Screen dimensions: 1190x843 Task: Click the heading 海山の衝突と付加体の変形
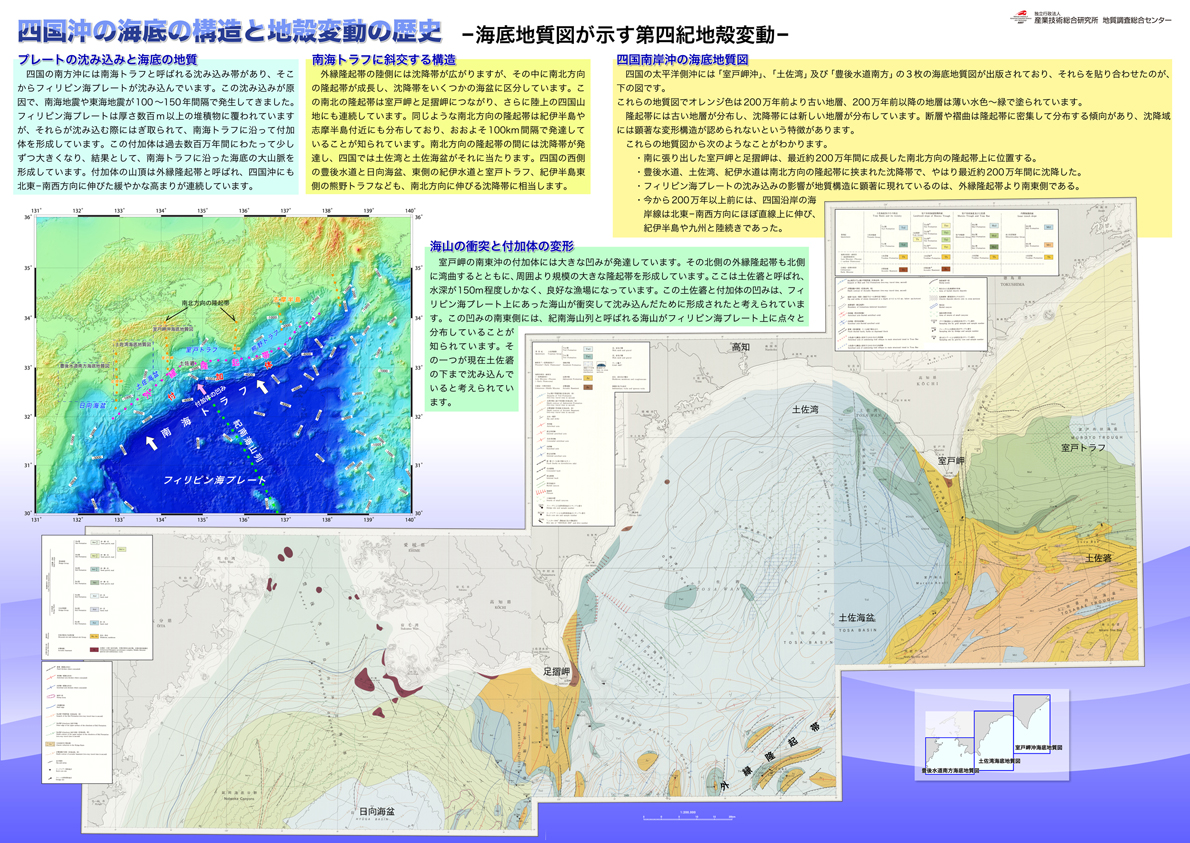pos(502,246)
